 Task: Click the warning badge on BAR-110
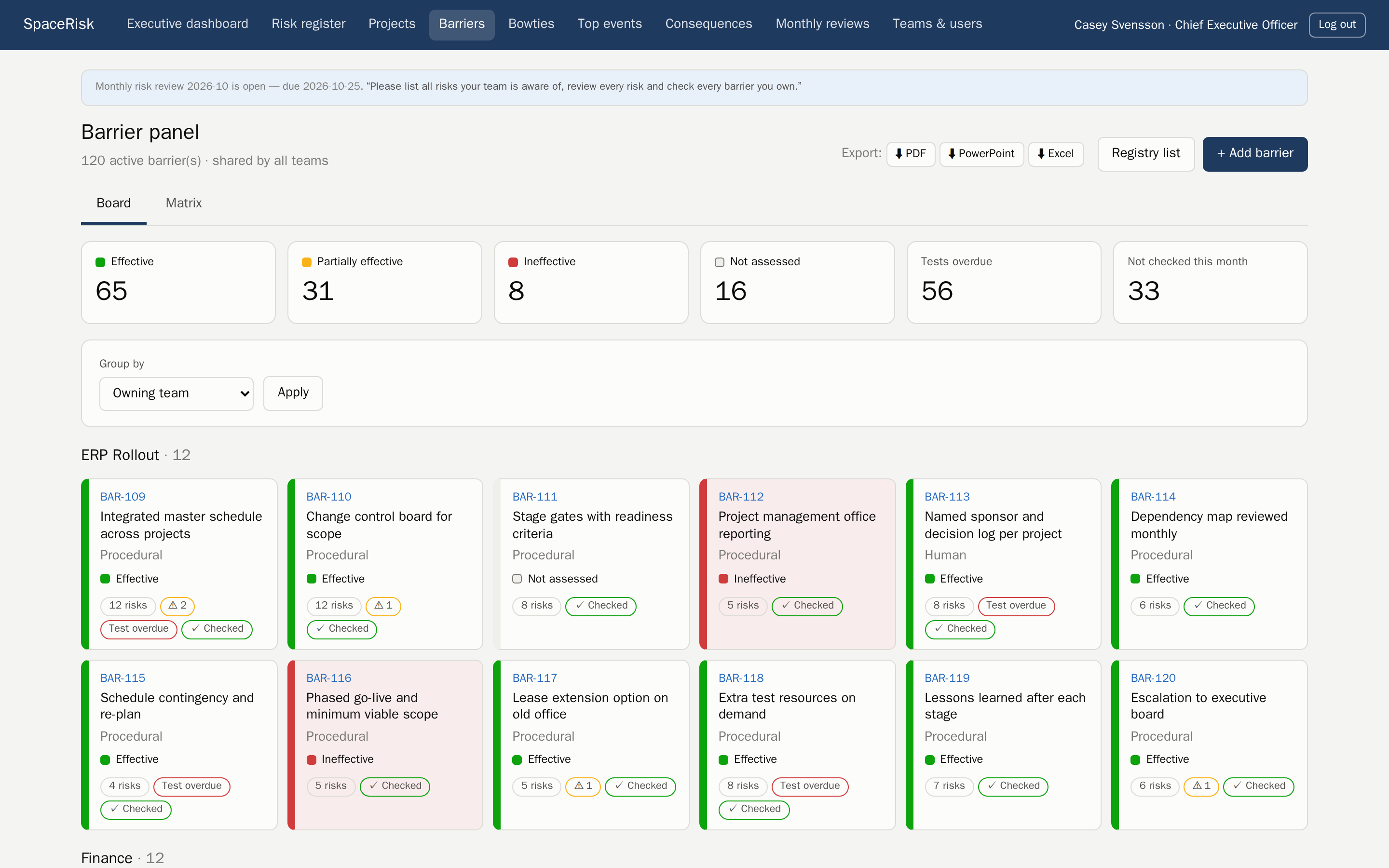tap(383, 606)
